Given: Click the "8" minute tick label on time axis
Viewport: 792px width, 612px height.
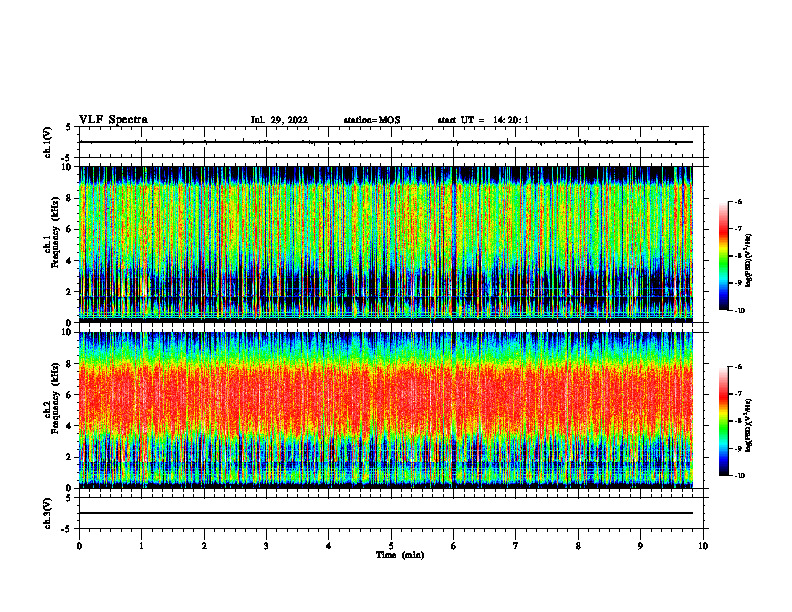Looking at the screenshot, I should coord(578,546).
